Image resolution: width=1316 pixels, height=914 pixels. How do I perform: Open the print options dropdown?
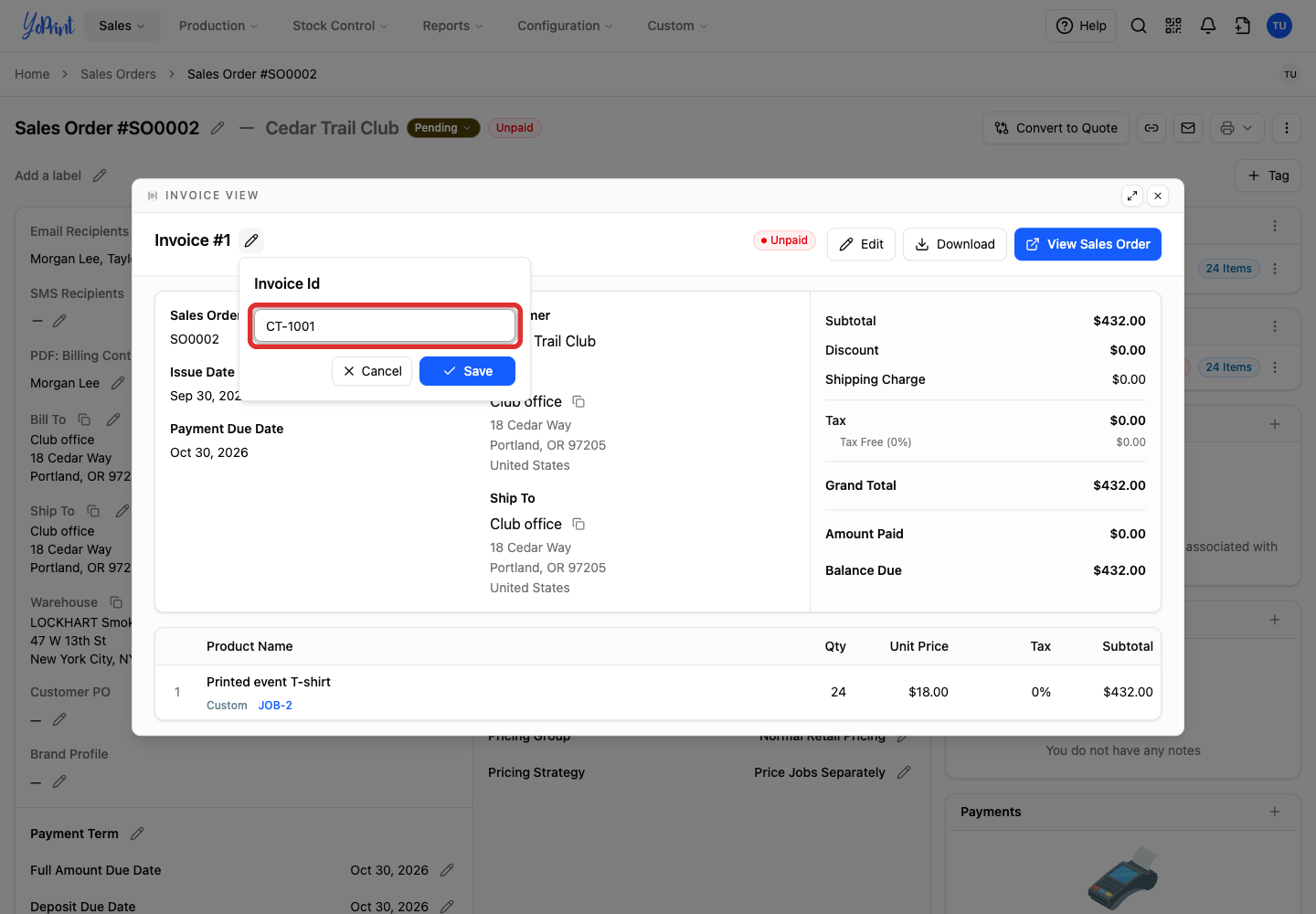(1237, 128)
